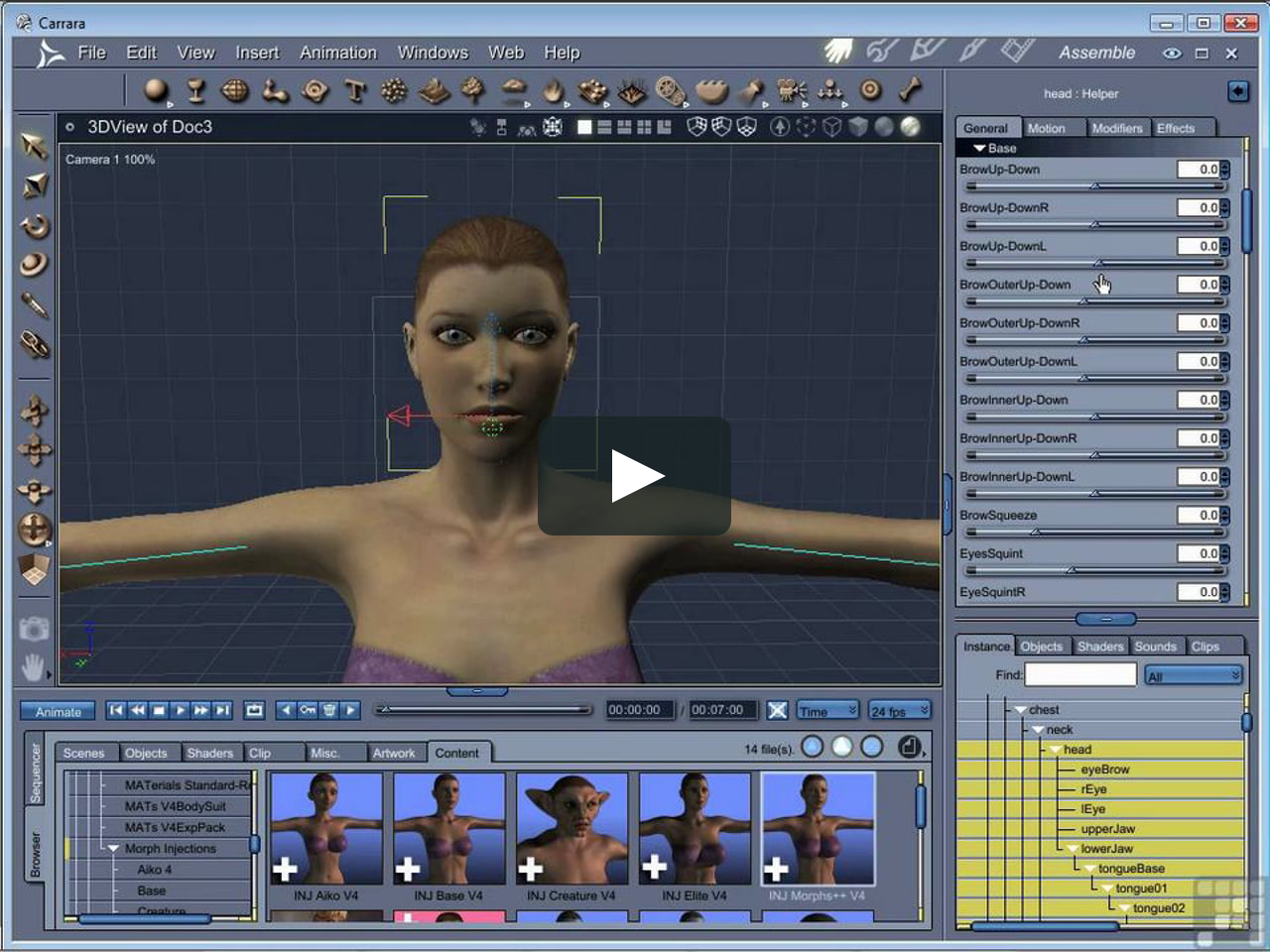Screen dimensions: 1270x952
Task: Insert a terrain object from toolbar
Action: pos(434,91)
